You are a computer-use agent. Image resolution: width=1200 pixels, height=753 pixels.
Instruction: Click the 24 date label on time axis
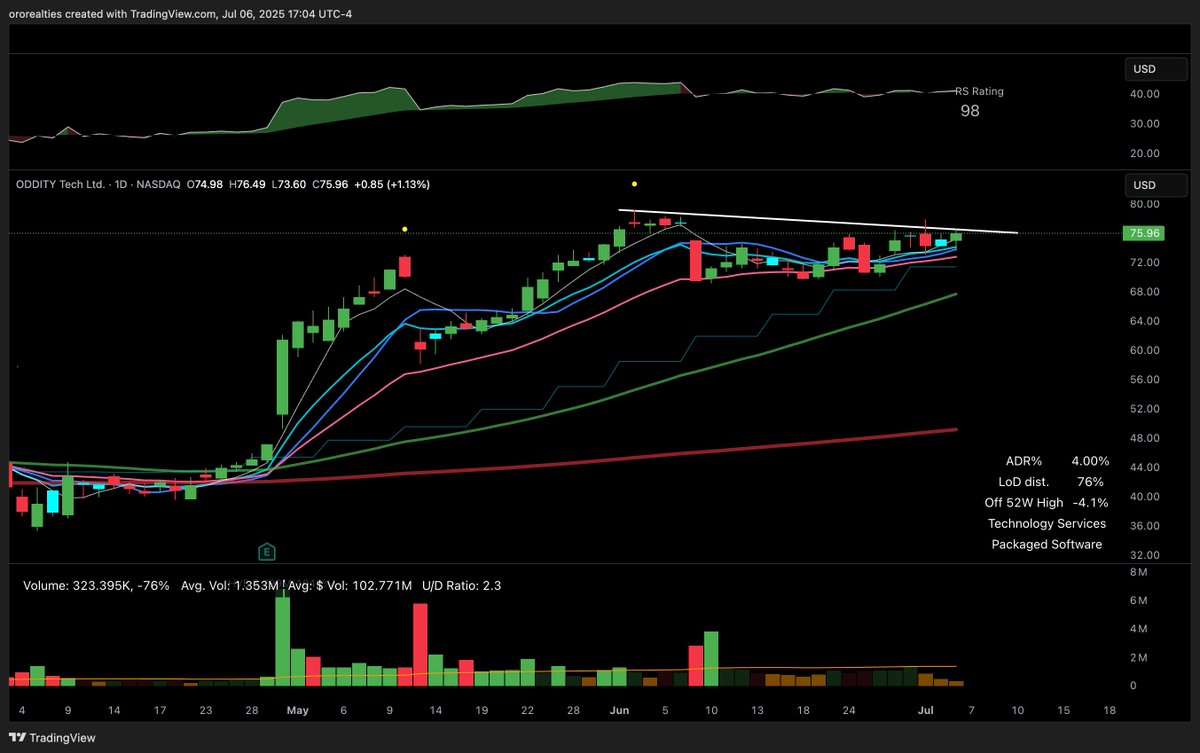[x=848, y=710]
